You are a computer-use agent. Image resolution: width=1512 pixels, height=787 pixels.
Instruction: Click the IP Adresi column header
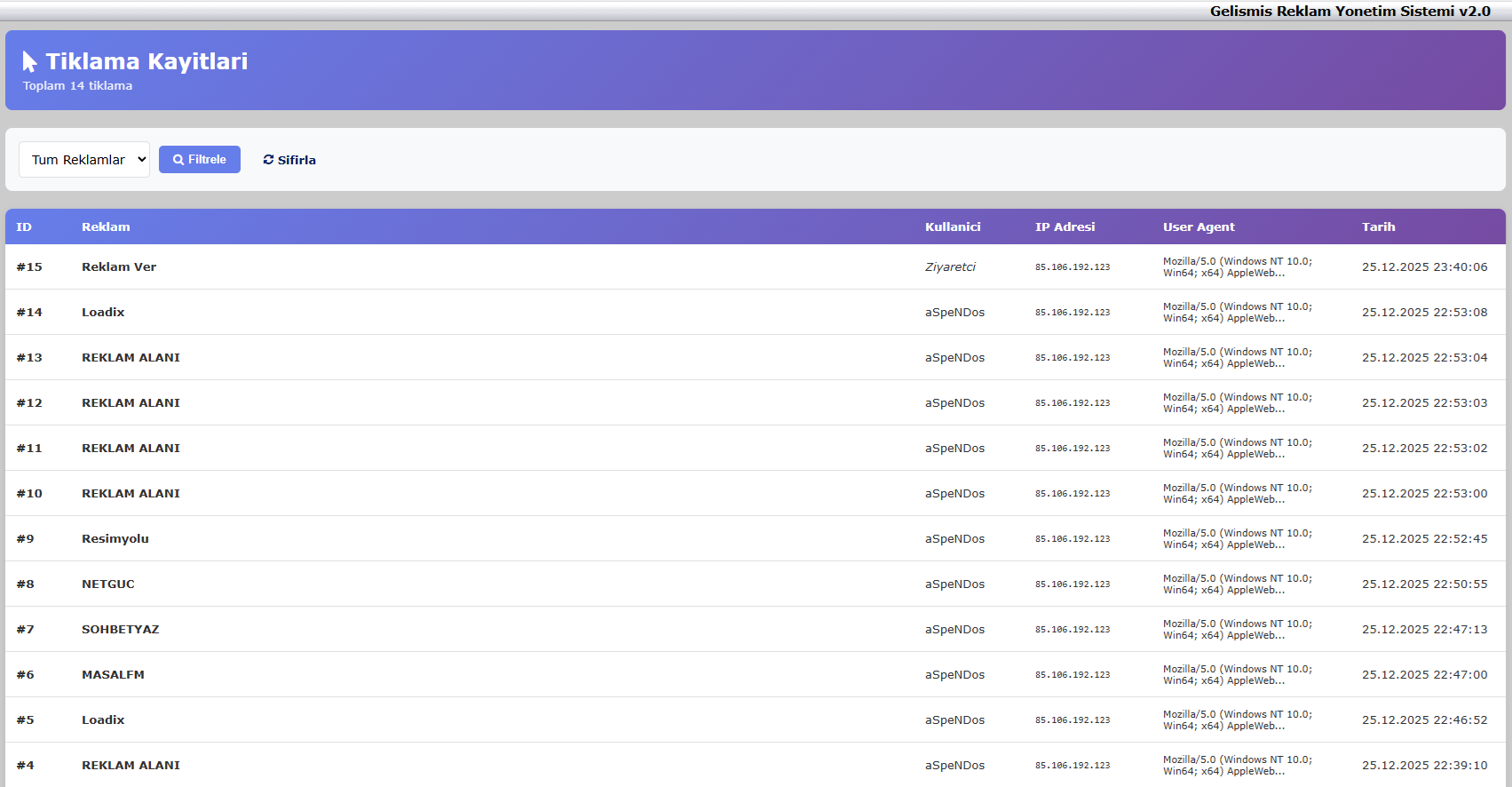(1065, 227)
